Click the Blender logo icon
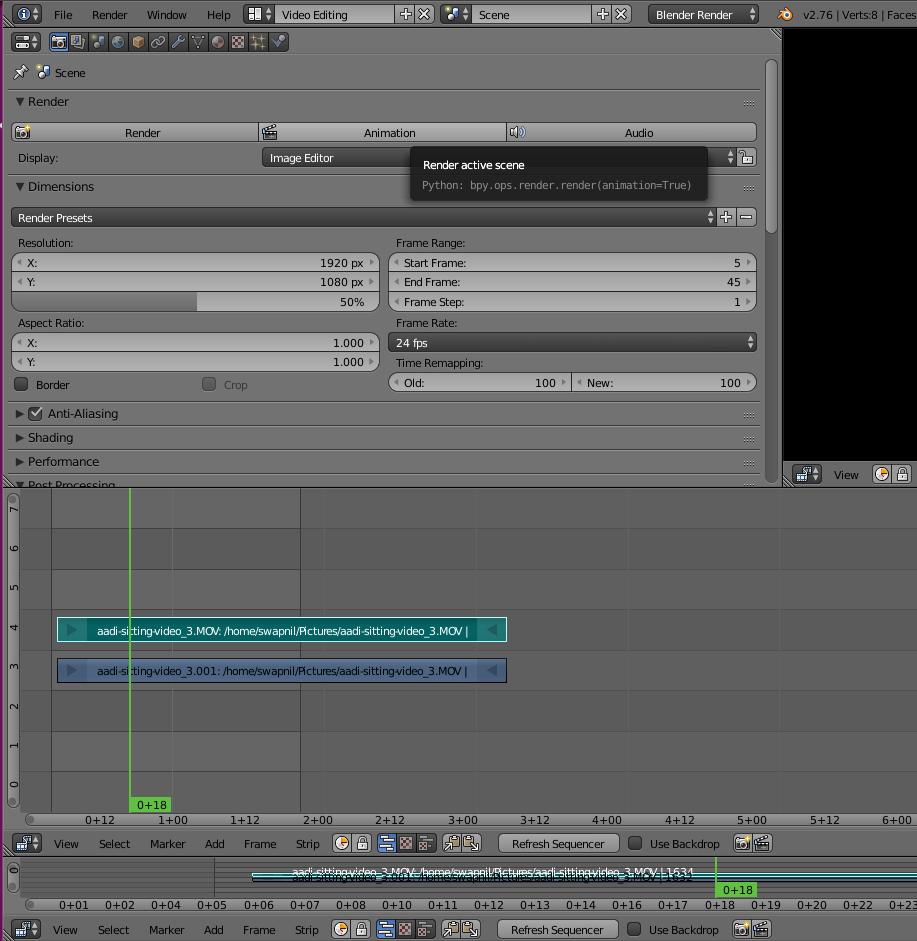917x941 pixels. click(x=784, y=14)
